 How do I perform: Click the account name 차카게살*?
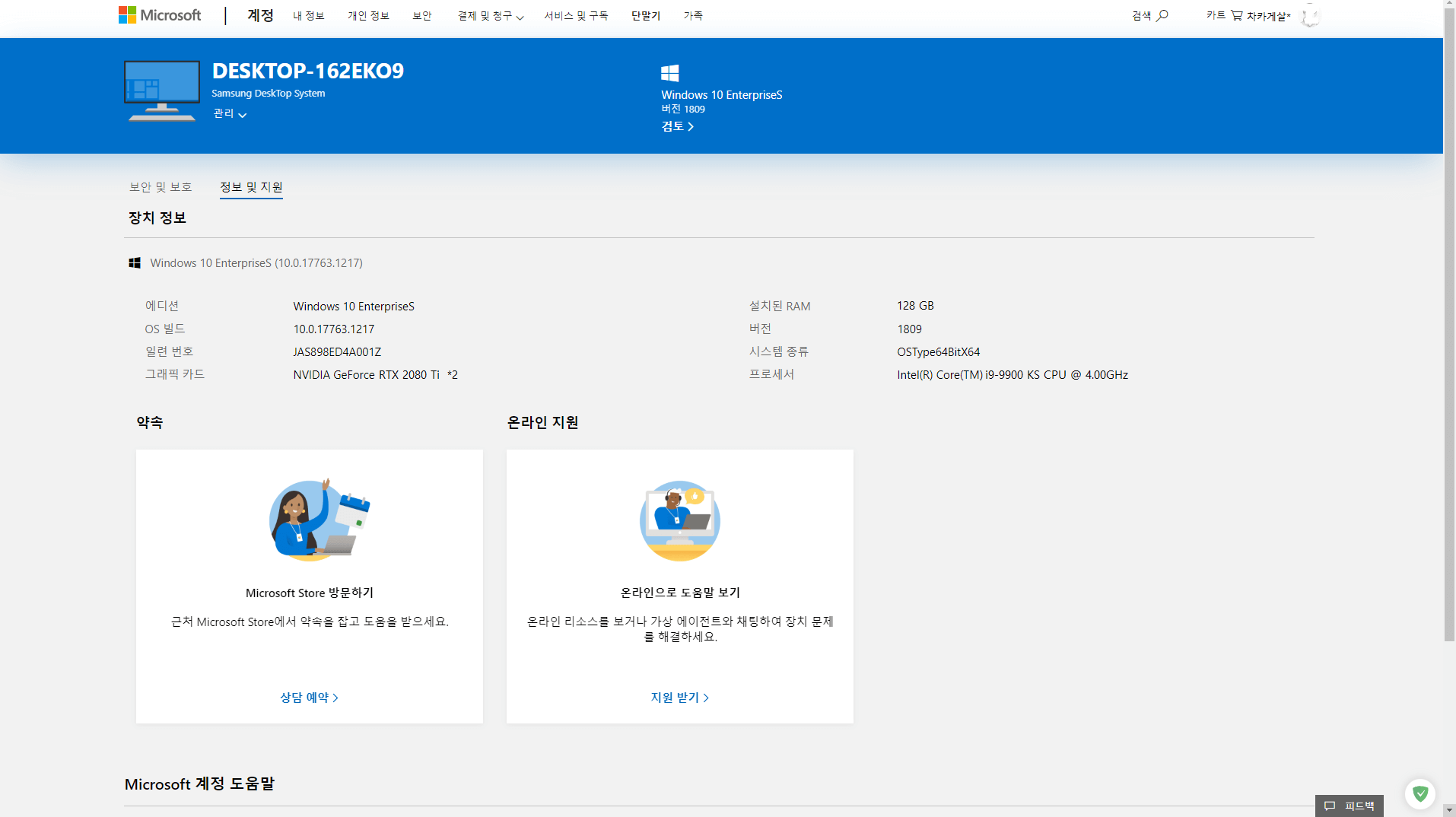tap(1268, 16)
